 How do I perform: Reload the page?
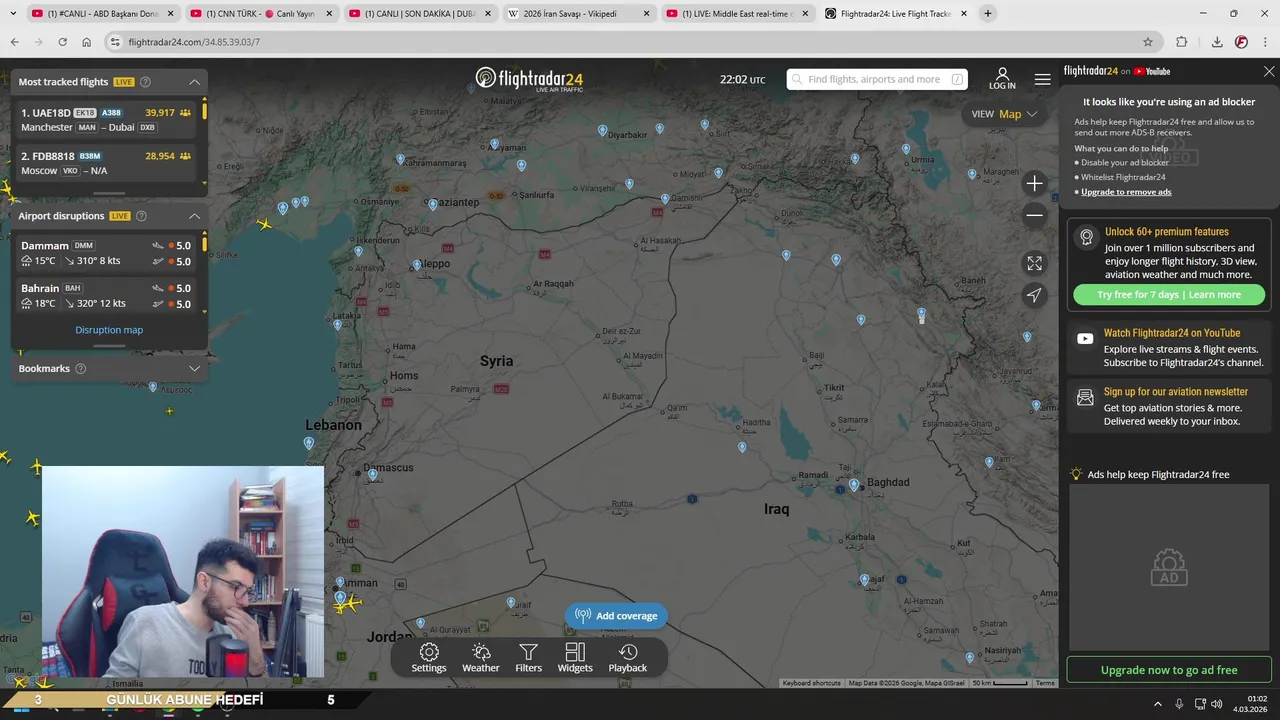coord(63,42)
